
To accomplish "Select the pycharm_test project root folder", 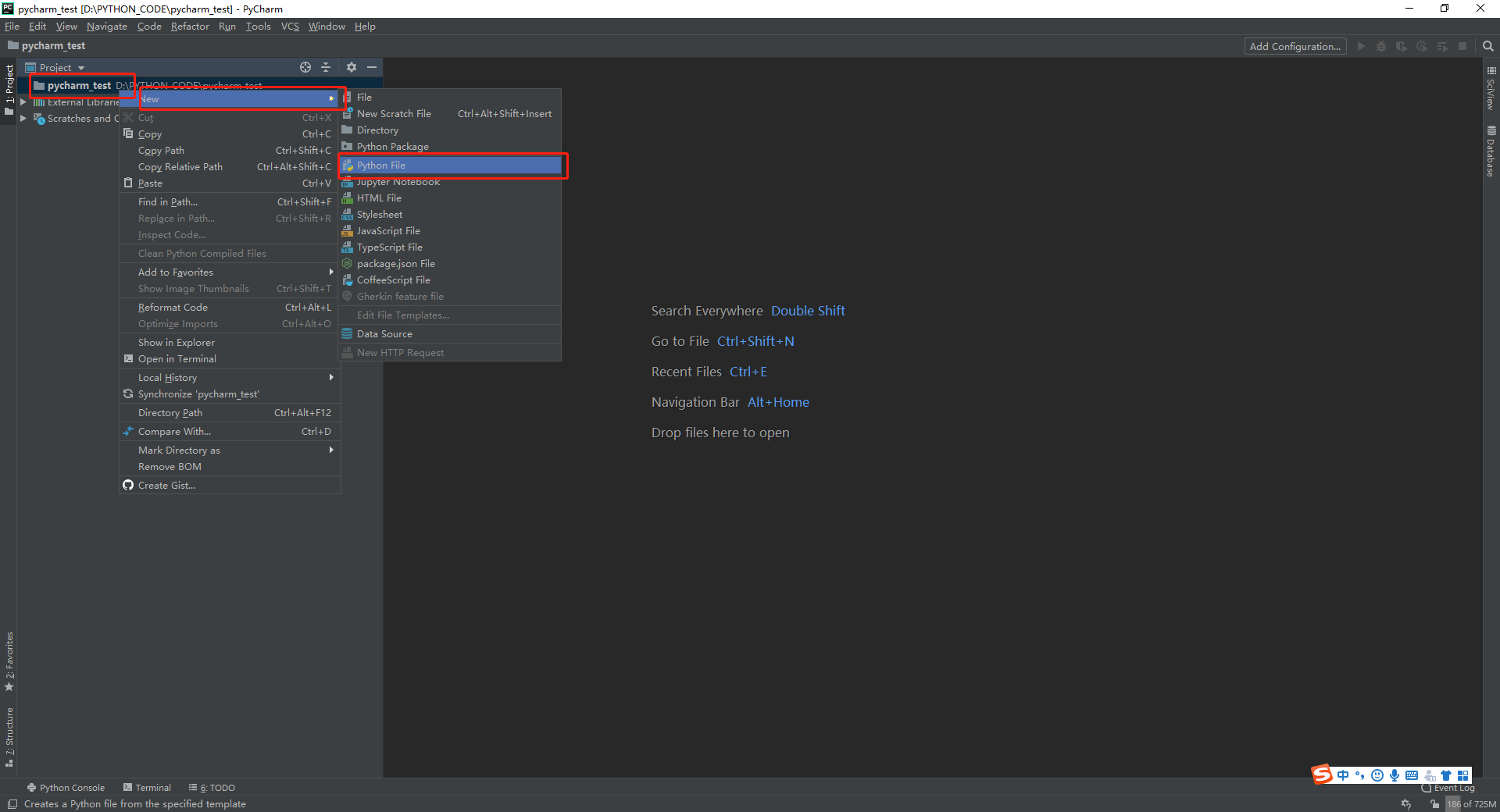I will (x=79, y=85).
